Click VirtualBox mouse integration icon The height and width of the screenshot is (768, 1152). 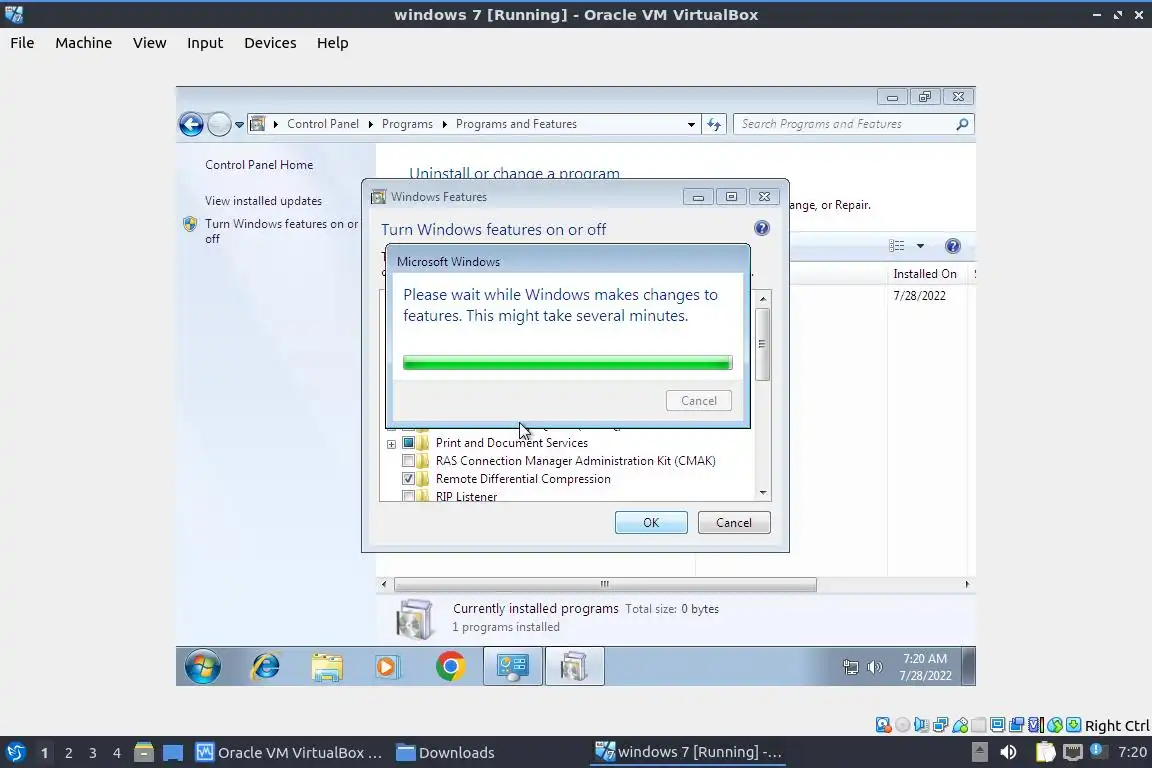click(x=1055, y=725)
